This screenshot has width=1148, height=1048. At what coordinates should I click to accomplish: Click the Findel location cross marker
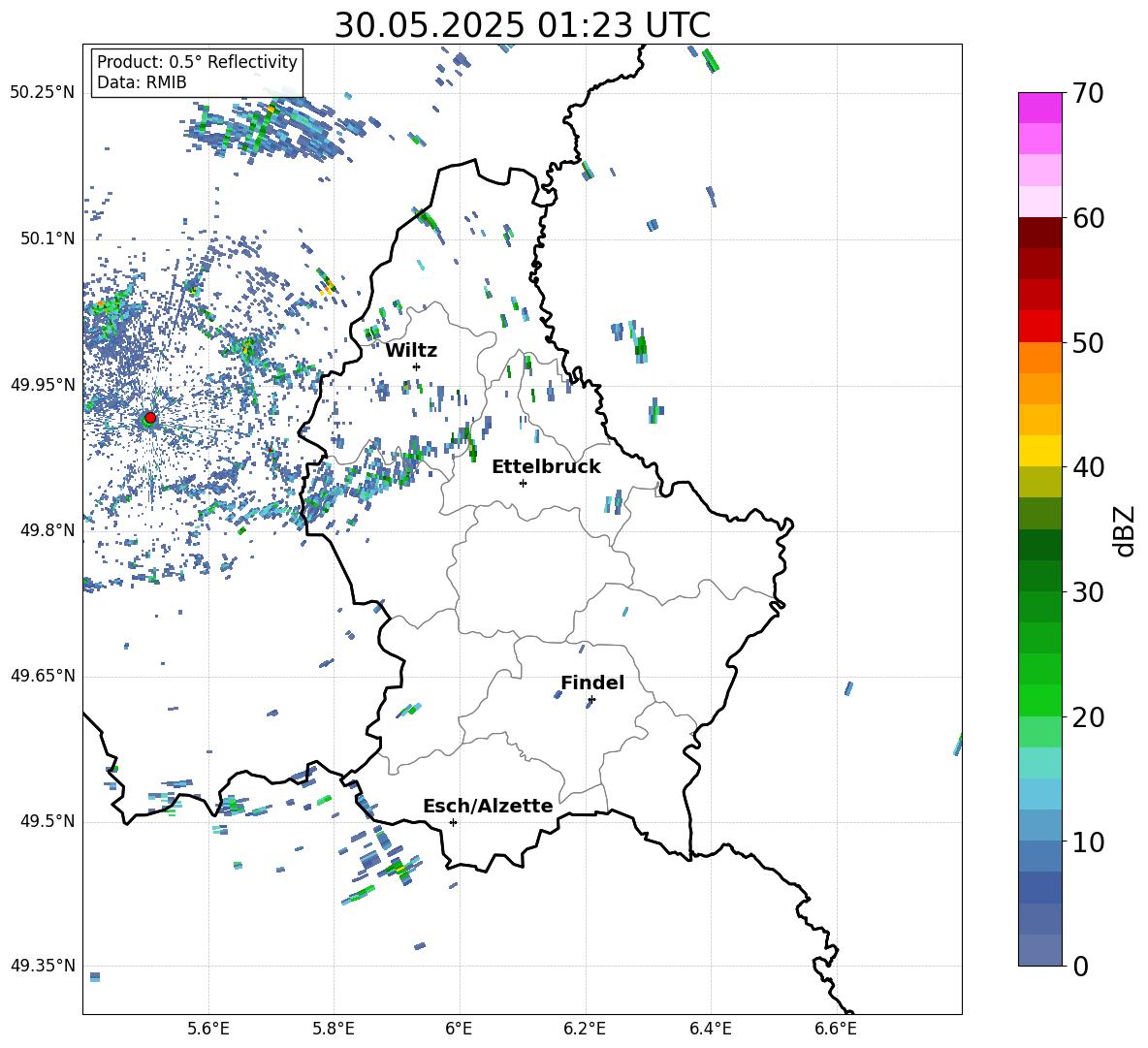pos(591,700)
